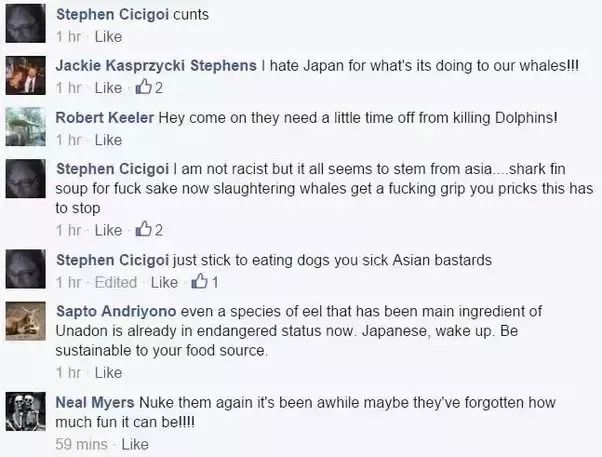
Task: Like Sapto Andriyono's comment about Unadon
Action: pos(108,373)
